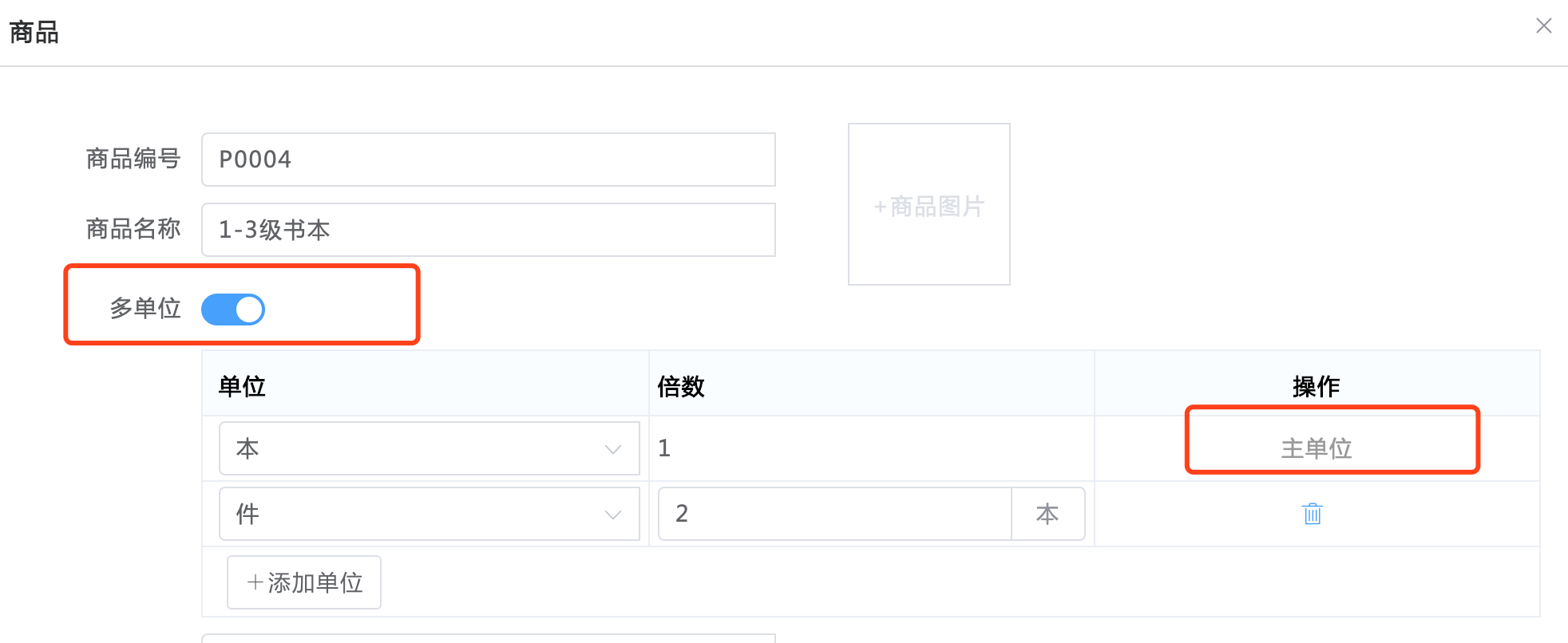Image resolution: width=1568 pixels, height=643 pixels.
Task: Click the 单位 column header
Action: (x=242, y=387)
